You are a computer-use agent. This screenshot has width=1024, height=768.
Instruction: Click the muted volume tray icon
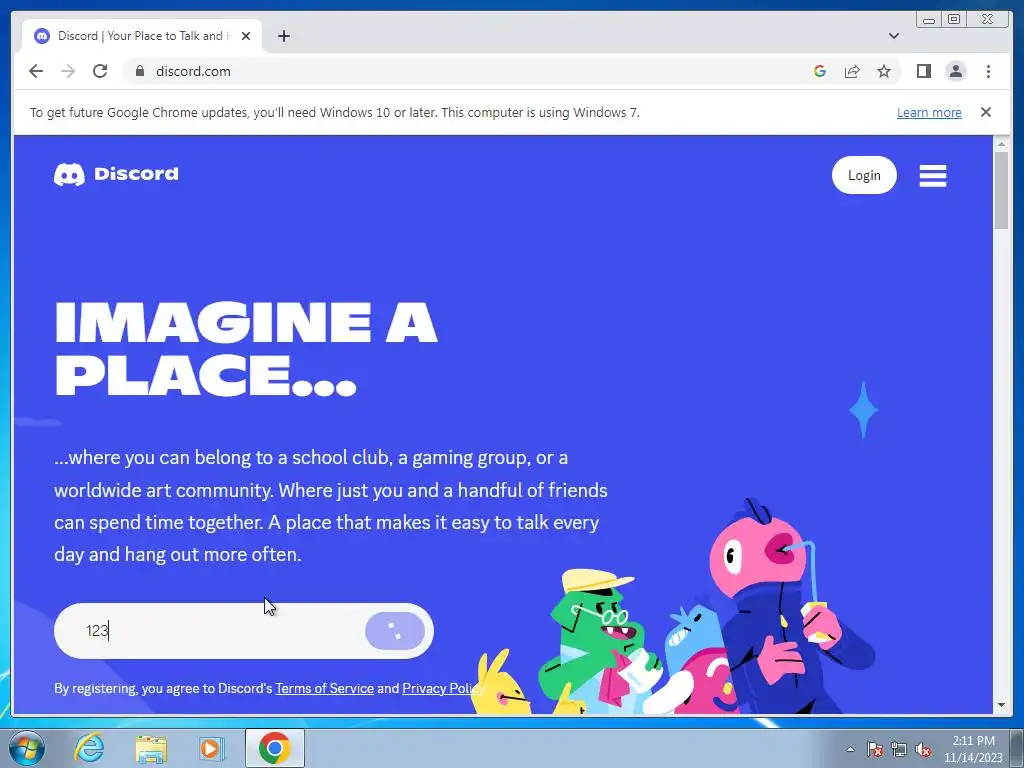pyautogui.click(x=923, y=749)
